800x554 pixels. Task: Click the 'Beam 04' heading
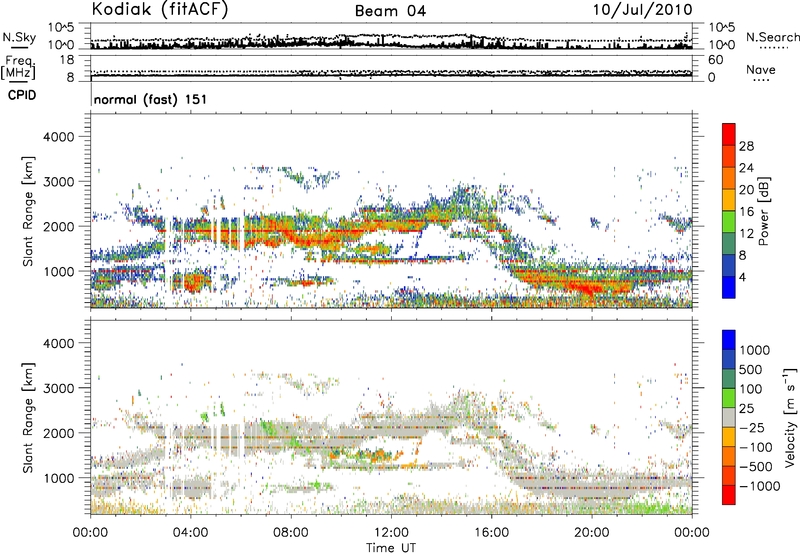point(390,11)
